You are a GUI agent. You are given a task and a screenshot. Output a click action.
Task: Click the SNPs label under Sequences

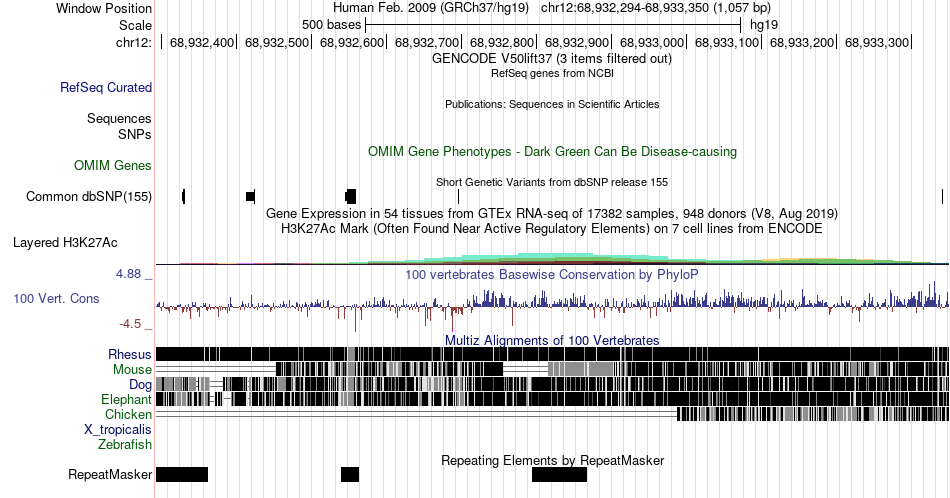point(135,134)
